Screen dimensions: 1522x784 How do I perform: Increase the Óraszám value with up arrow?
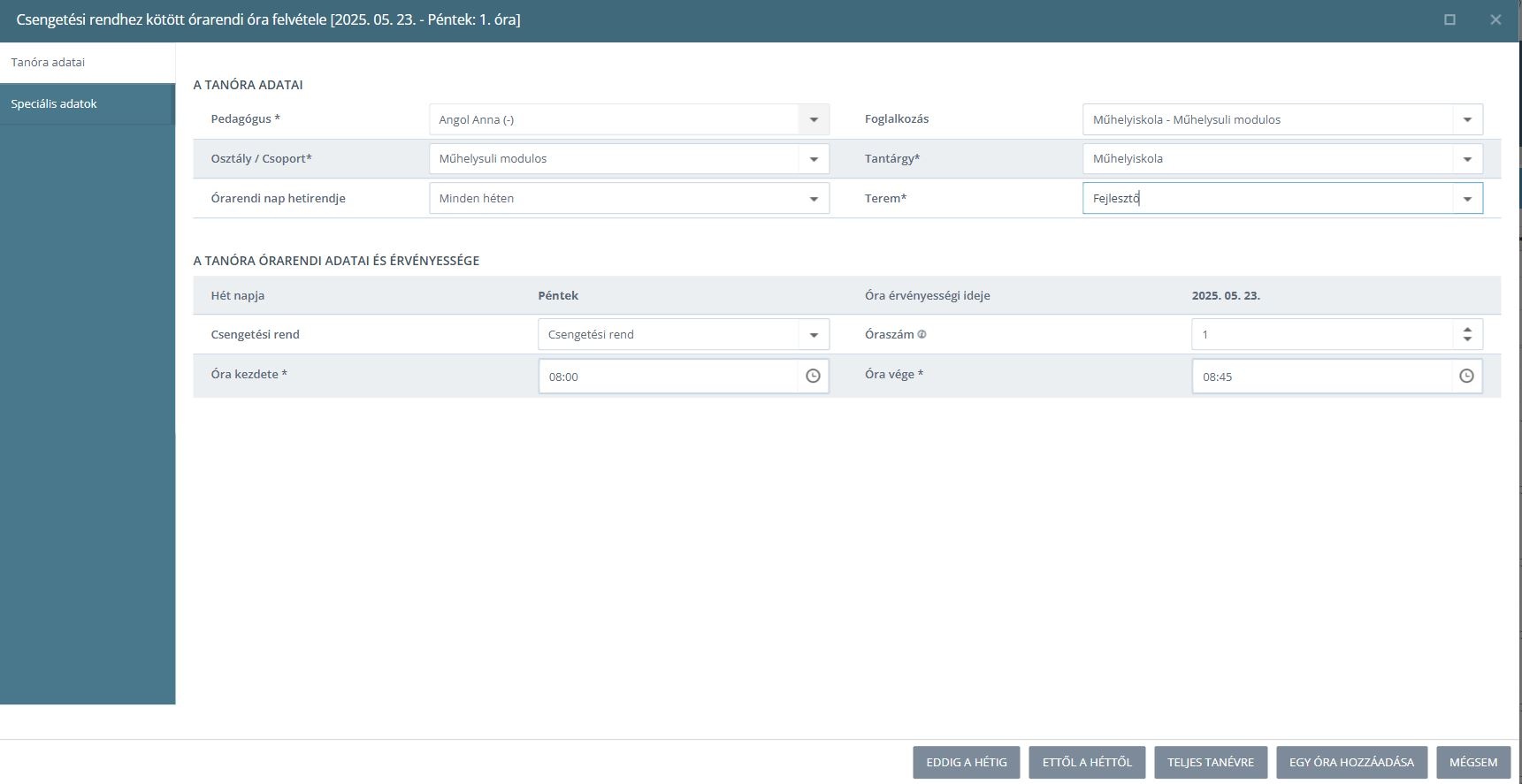pyautogui.click(x=1467, y=329)
